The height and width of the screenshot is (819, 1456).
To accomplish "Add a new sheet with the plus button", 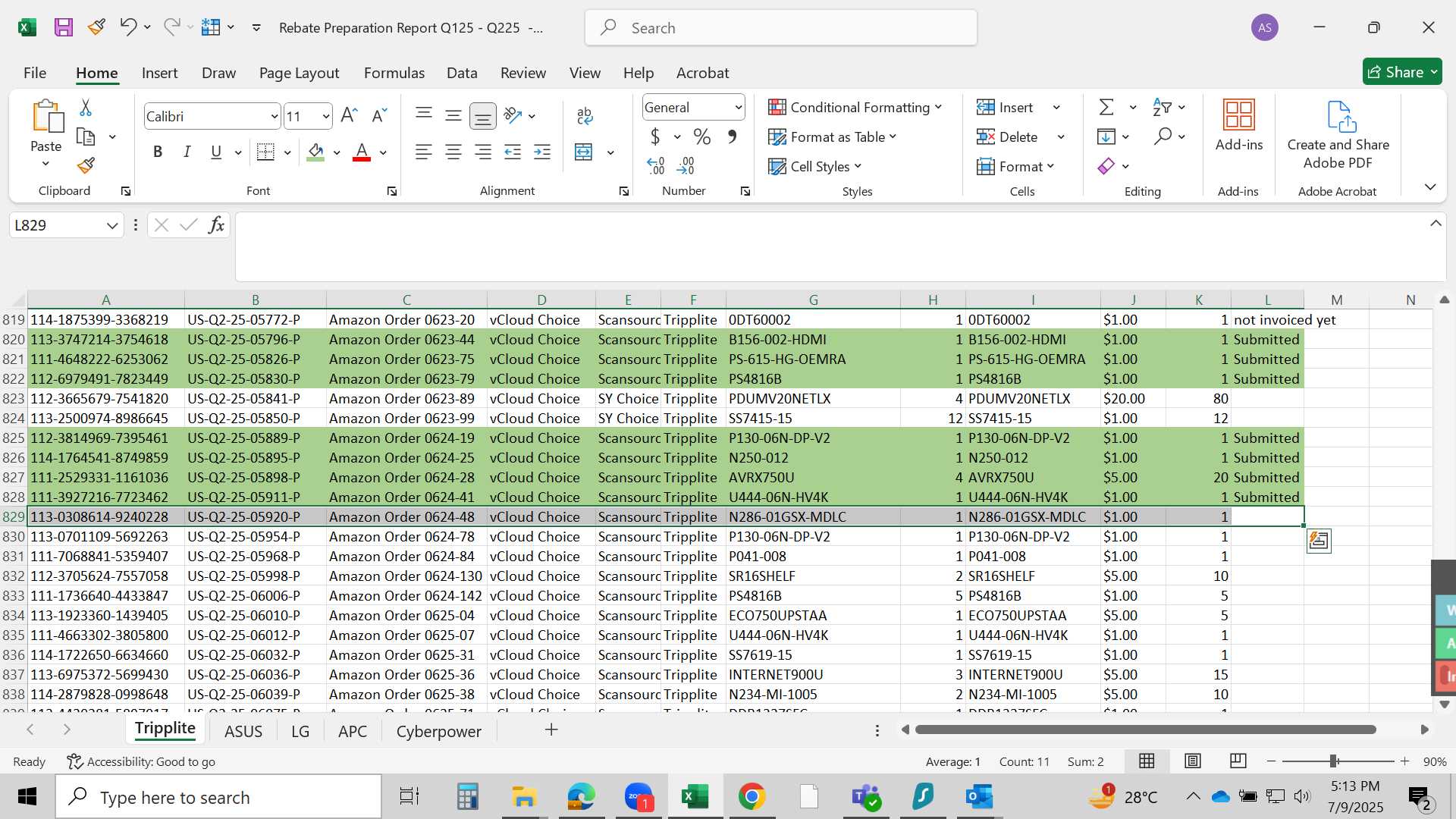I will [x=551, y=730].
